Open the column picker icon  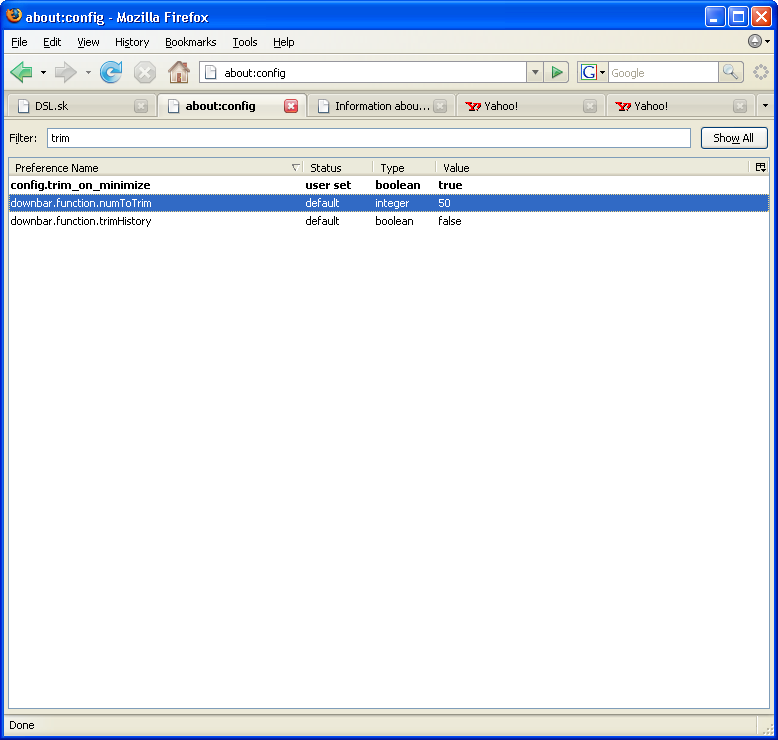760,168
